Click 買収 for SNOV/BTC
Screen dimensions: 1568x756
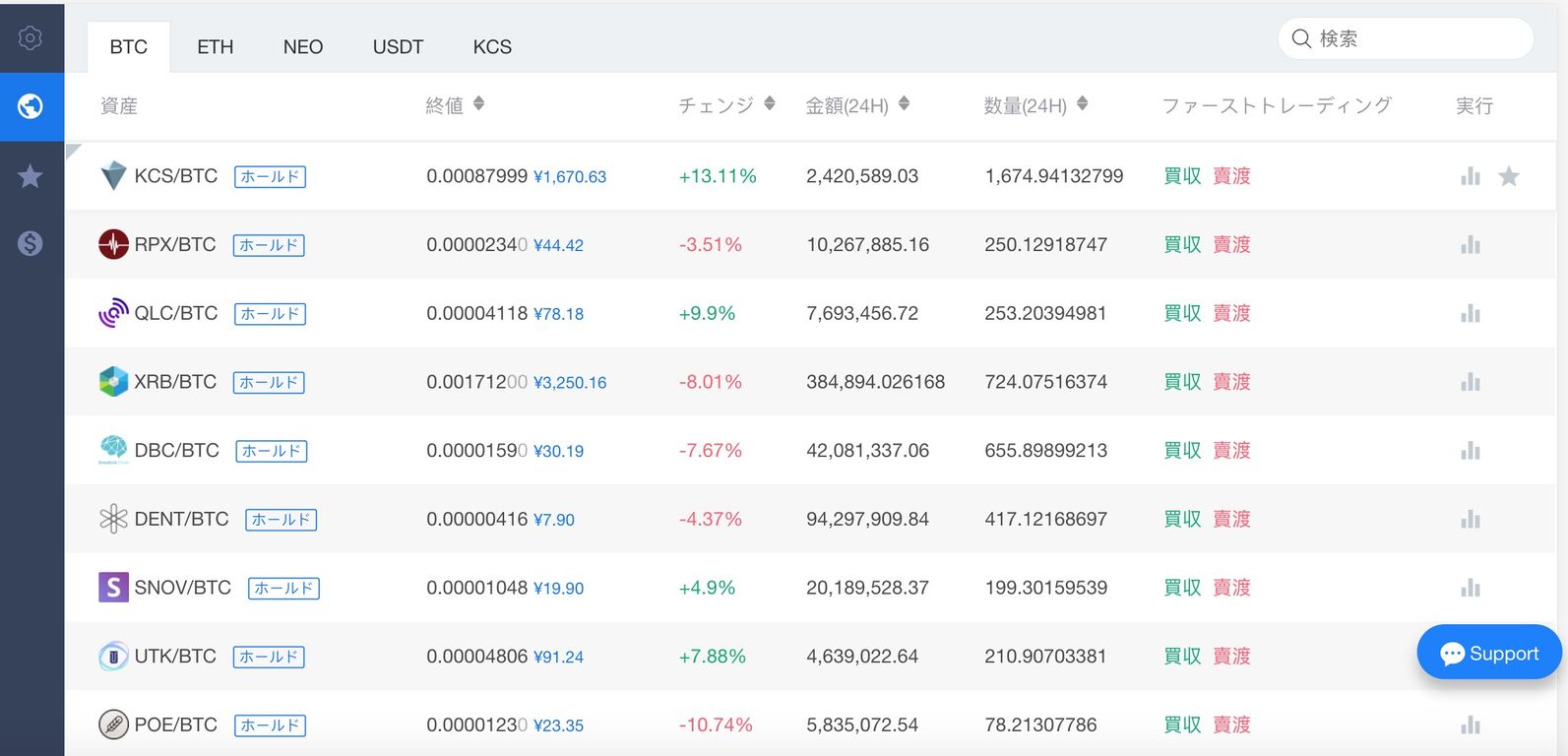tap(1182, 588)
